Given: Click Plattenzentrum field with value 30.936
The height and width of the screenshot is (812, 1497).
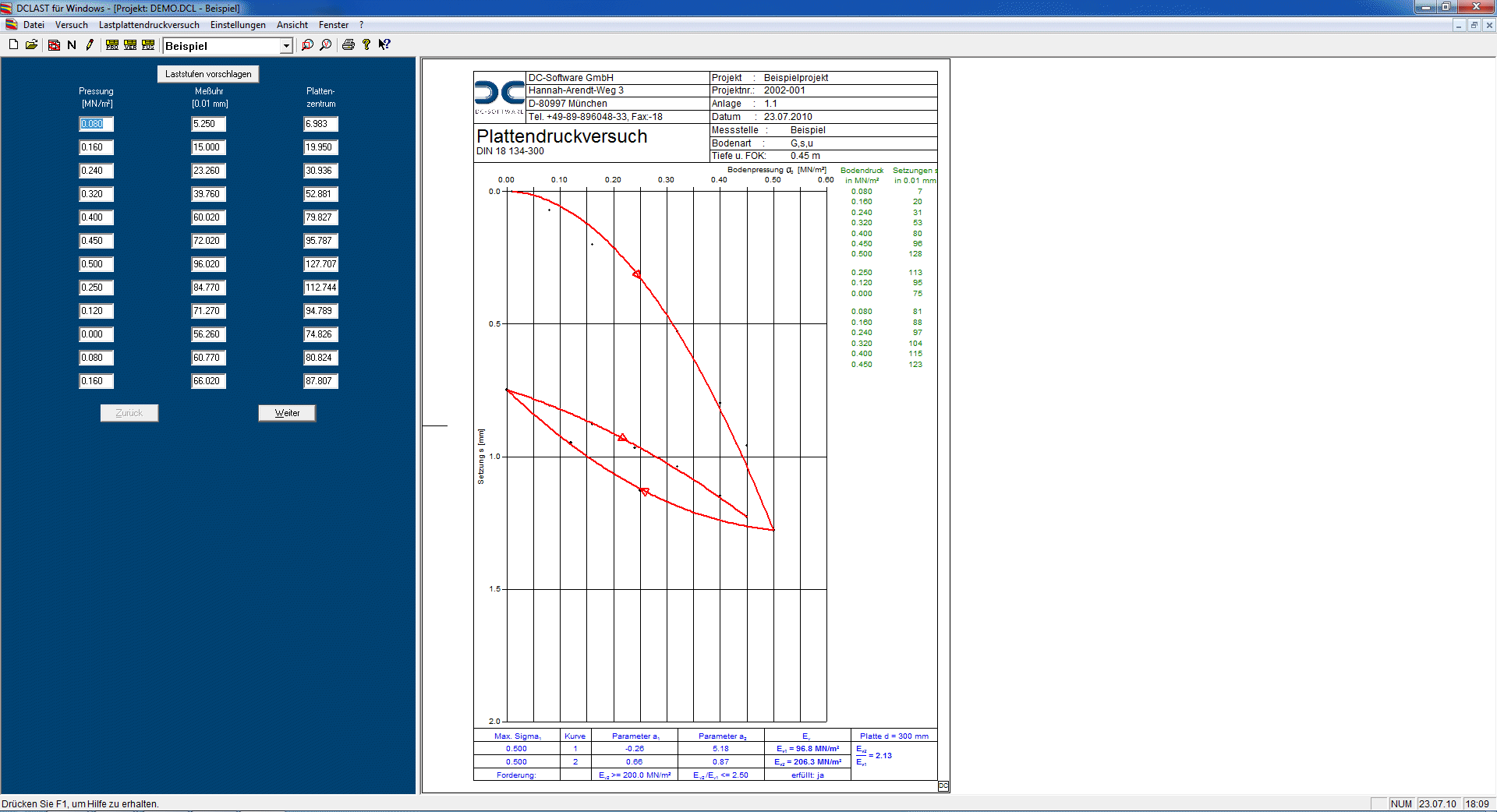Looking at the screenshot, I should coord(321,171).
